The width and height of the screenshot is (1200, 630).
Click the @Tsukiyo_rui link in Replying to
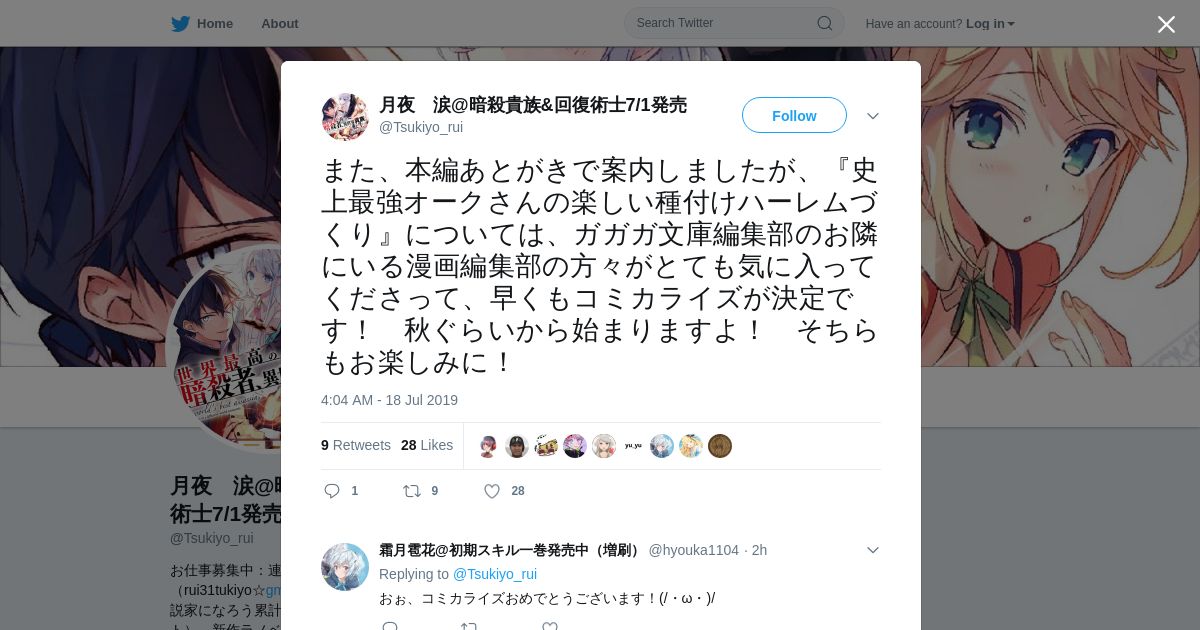coord(495,574)
